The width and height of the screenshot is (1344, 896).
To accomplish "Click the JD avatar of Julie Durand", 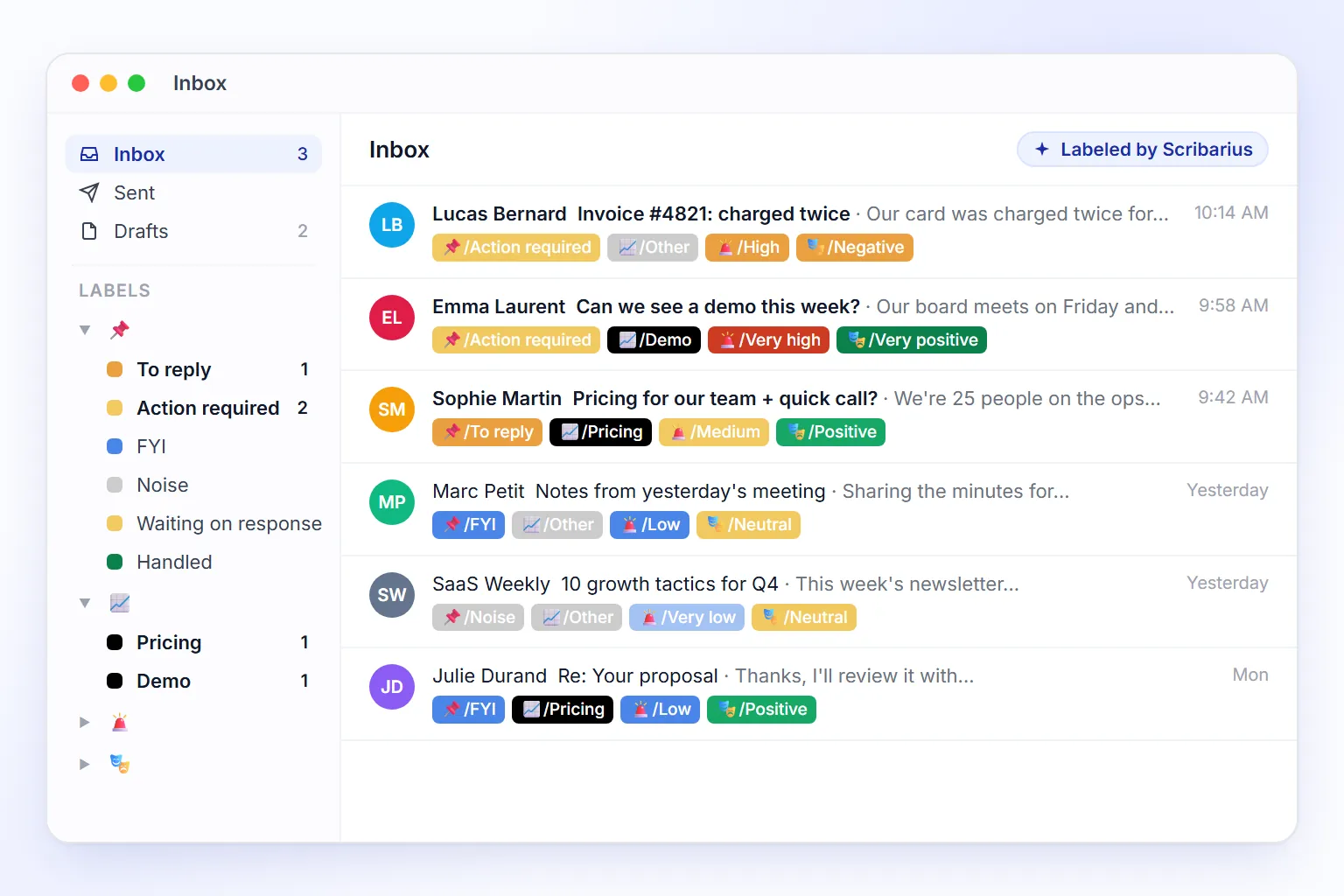I will (x=392, y=687).
